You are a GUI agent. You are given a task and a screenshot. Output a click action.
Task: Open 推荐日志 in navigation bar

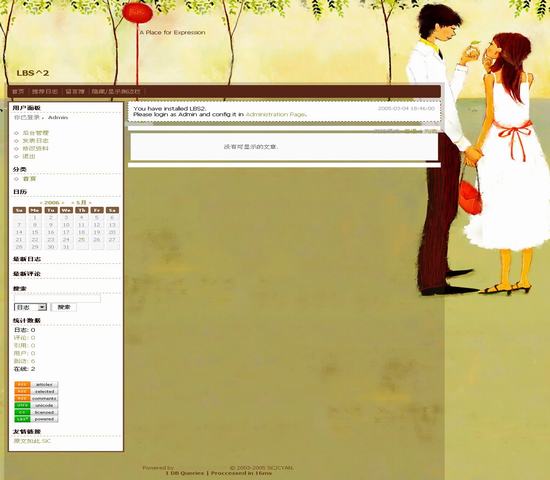point(45,92)
